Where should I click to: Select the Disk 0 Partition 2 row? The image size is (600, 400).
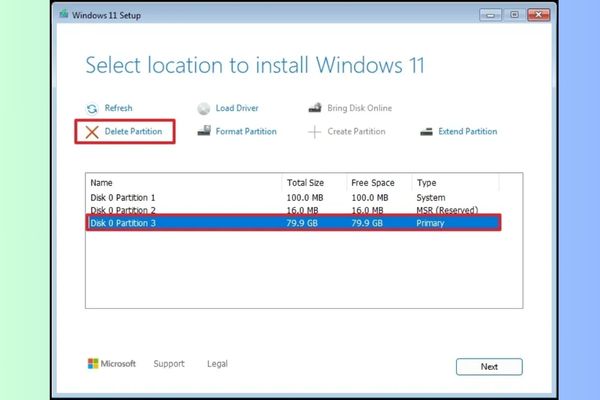pos(293,210)
